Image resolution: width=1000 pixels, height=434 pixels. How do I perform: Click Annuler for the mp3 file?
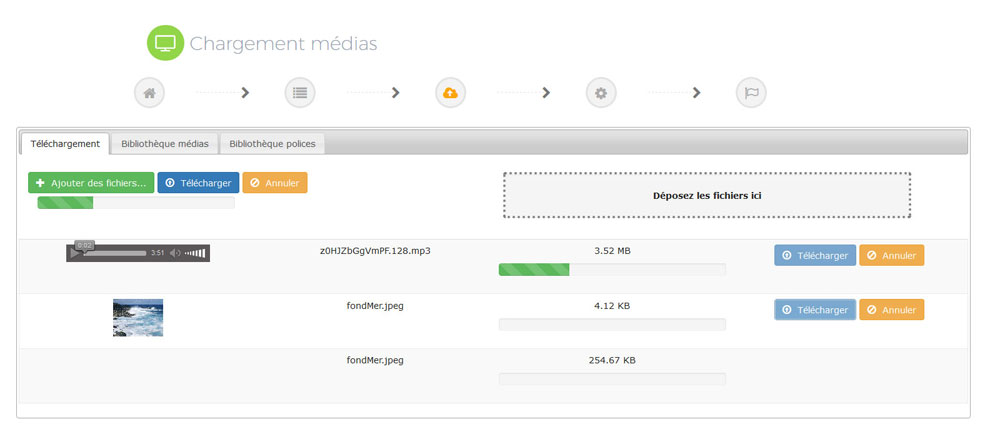[892, 255]
